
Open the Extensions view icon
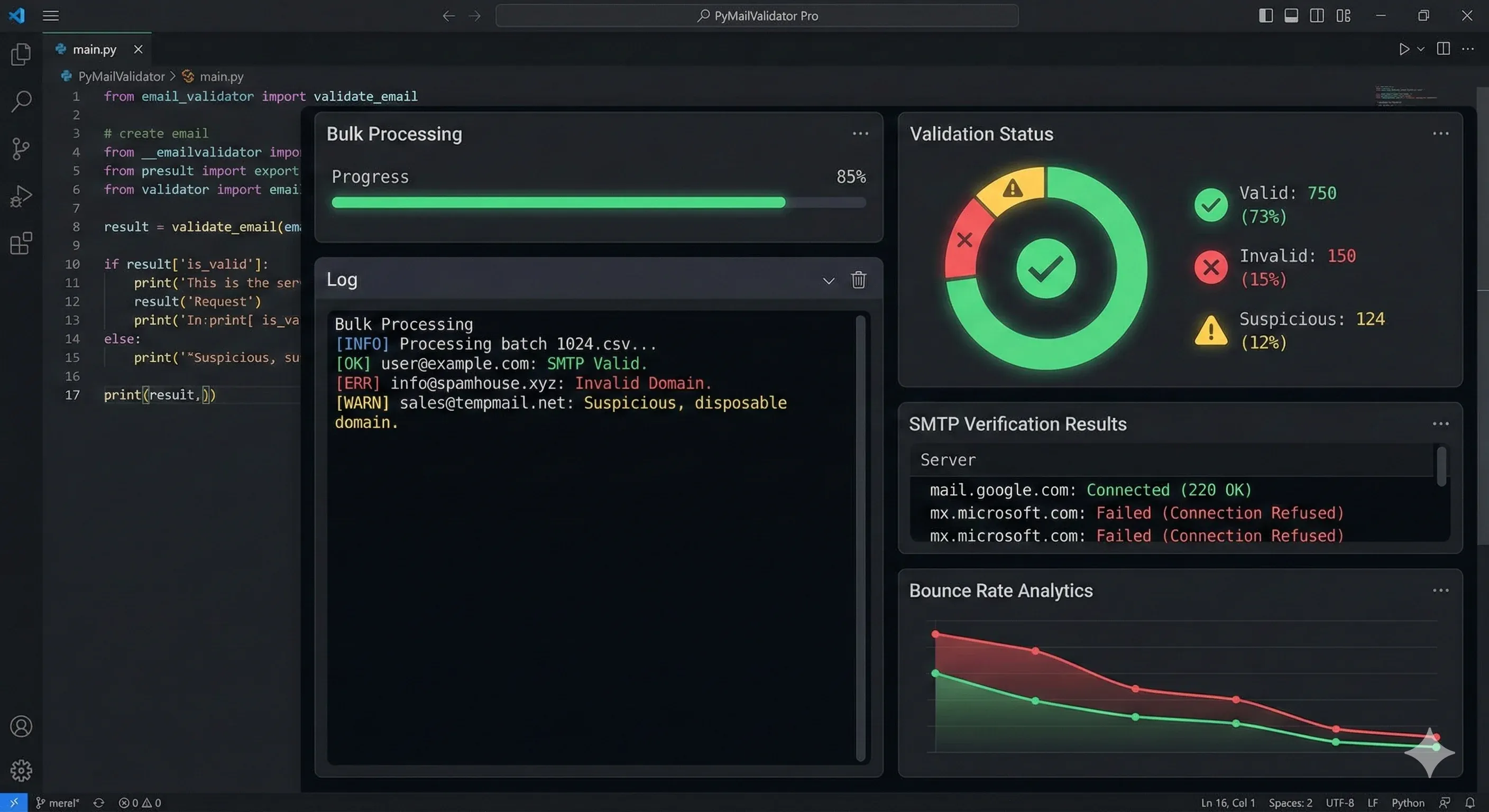point(21,243)
